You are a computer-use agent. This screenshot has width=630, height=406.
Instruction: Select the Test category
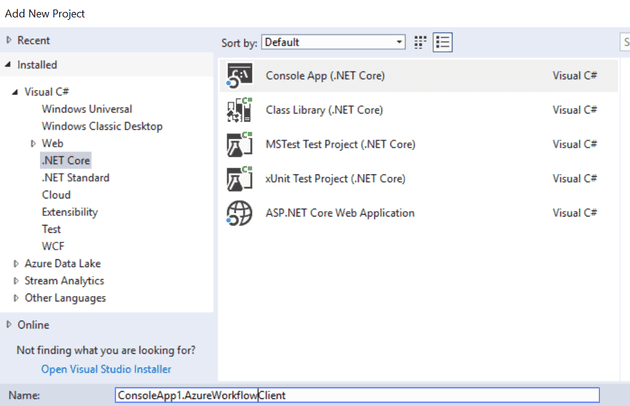pyautogui.click(x=51, y=229)
